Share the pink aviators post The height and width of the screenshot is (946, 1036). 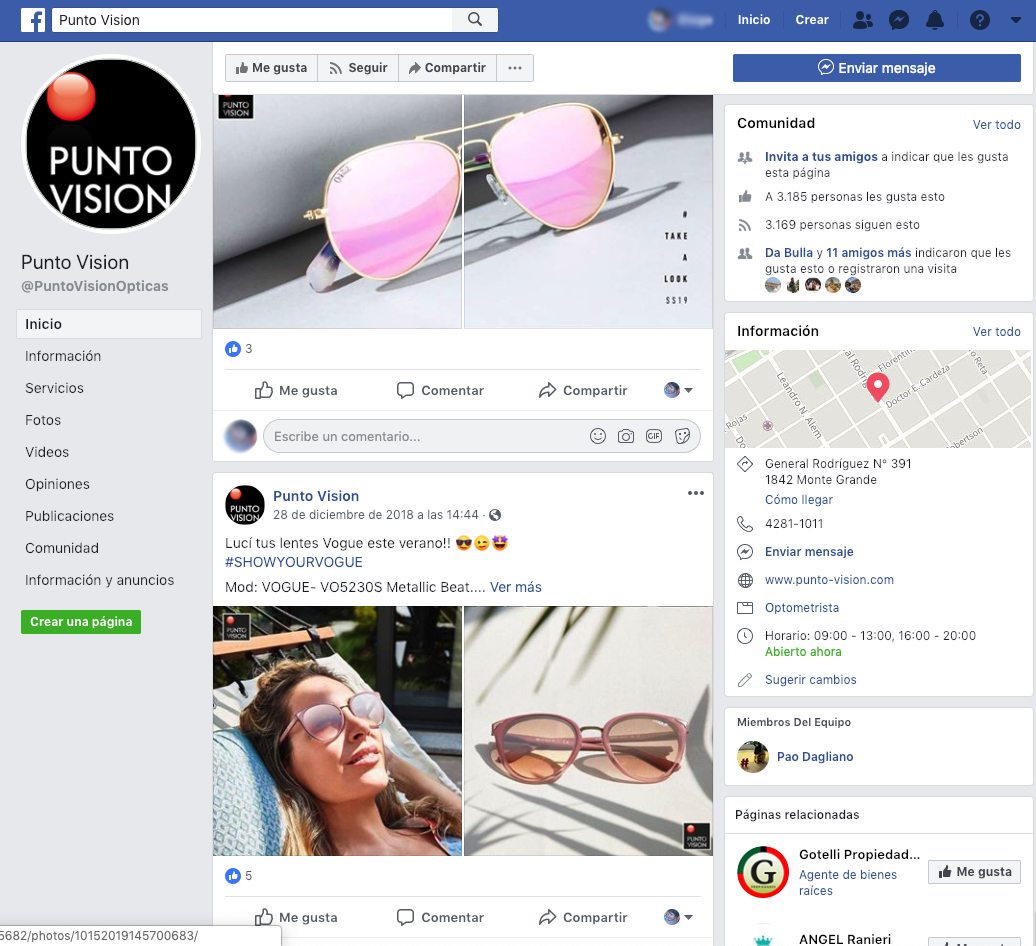click(583, 390)
